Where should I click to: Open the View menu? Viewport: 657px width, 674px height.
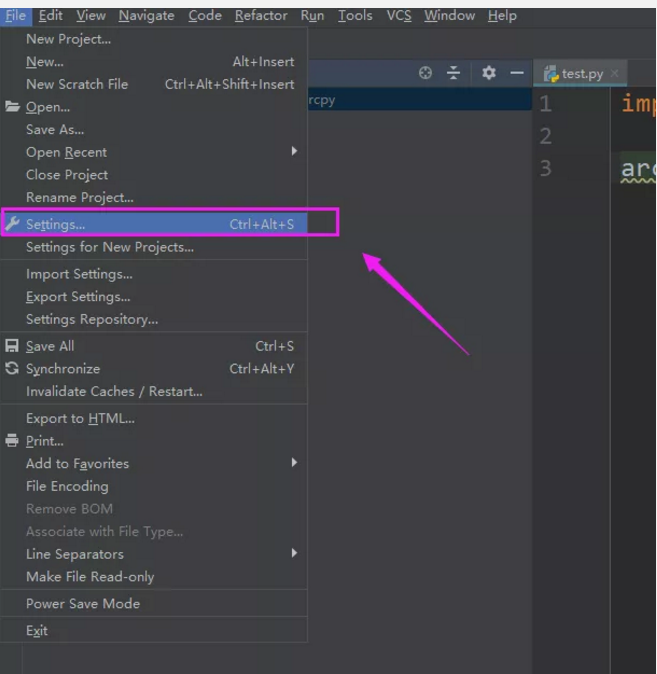(91, 16)
